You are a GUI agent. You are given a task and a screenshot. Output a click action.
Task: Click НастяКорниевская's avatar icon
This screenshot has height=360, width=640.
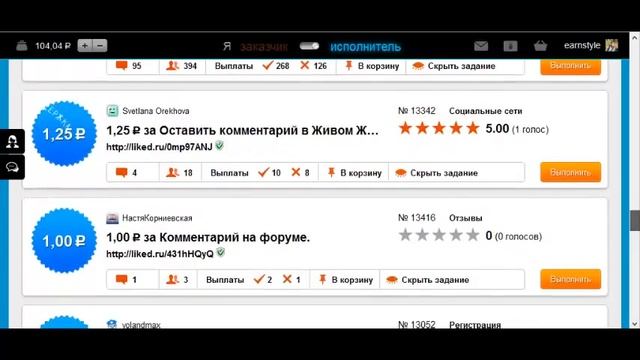[x=113, y=218]
